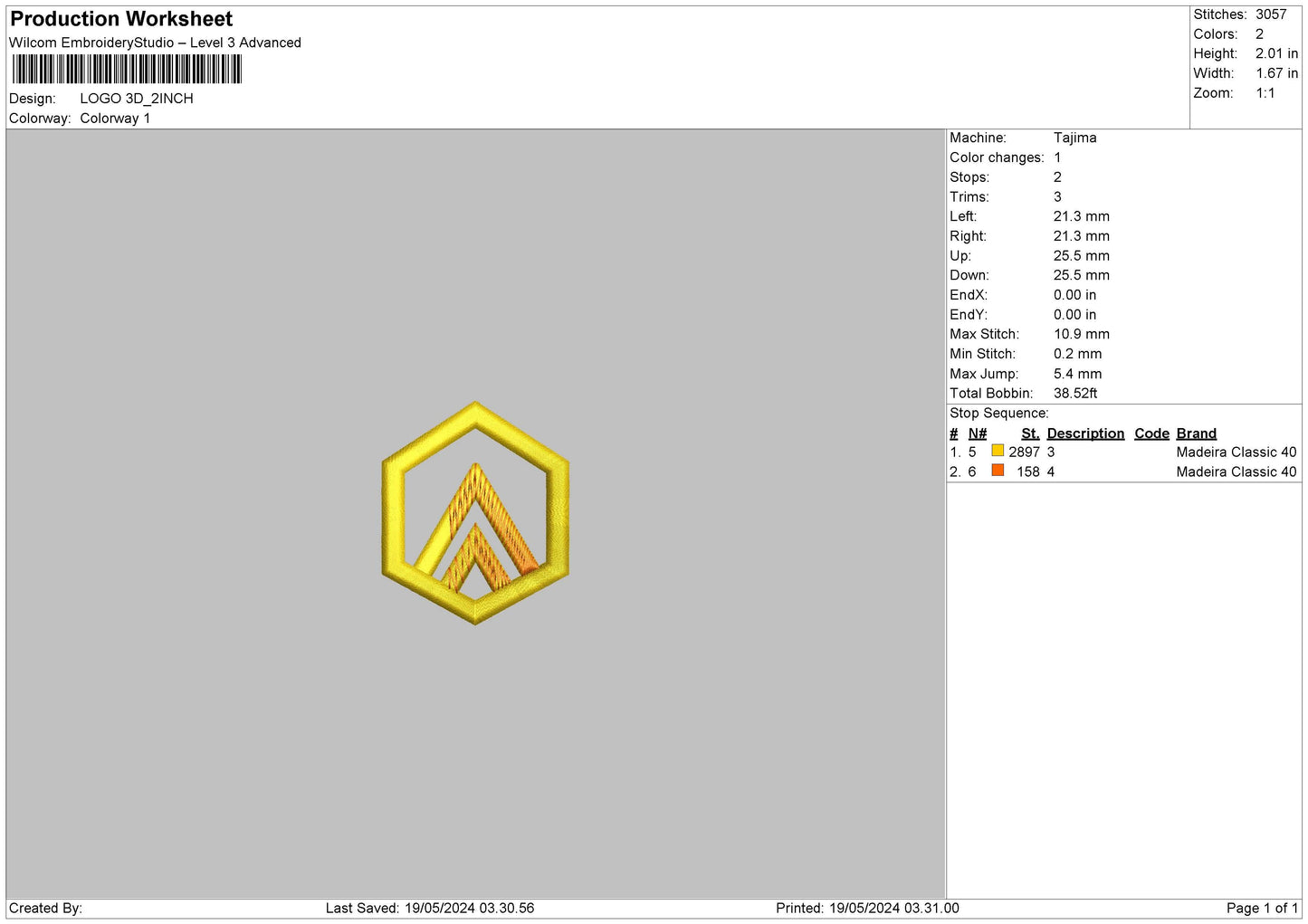This screenshot has width=1308, height=924.
Task: Click 'Wilcom EmbroideryStudio – Level 3 Advanced' text
Action: point(155,43)
